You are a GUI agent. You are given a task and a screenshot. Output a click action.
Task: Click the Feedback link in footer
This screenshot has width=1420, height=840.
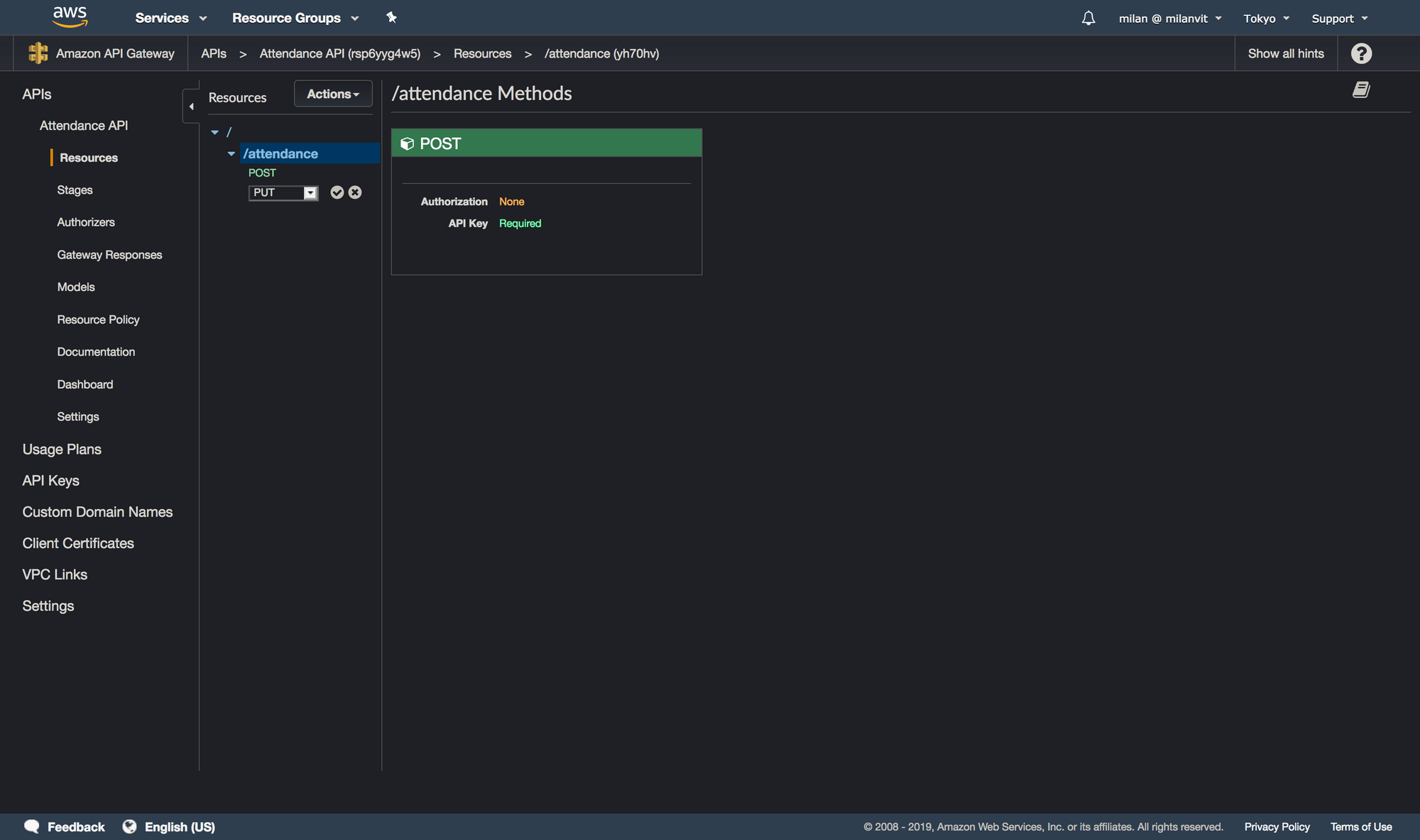76,827
